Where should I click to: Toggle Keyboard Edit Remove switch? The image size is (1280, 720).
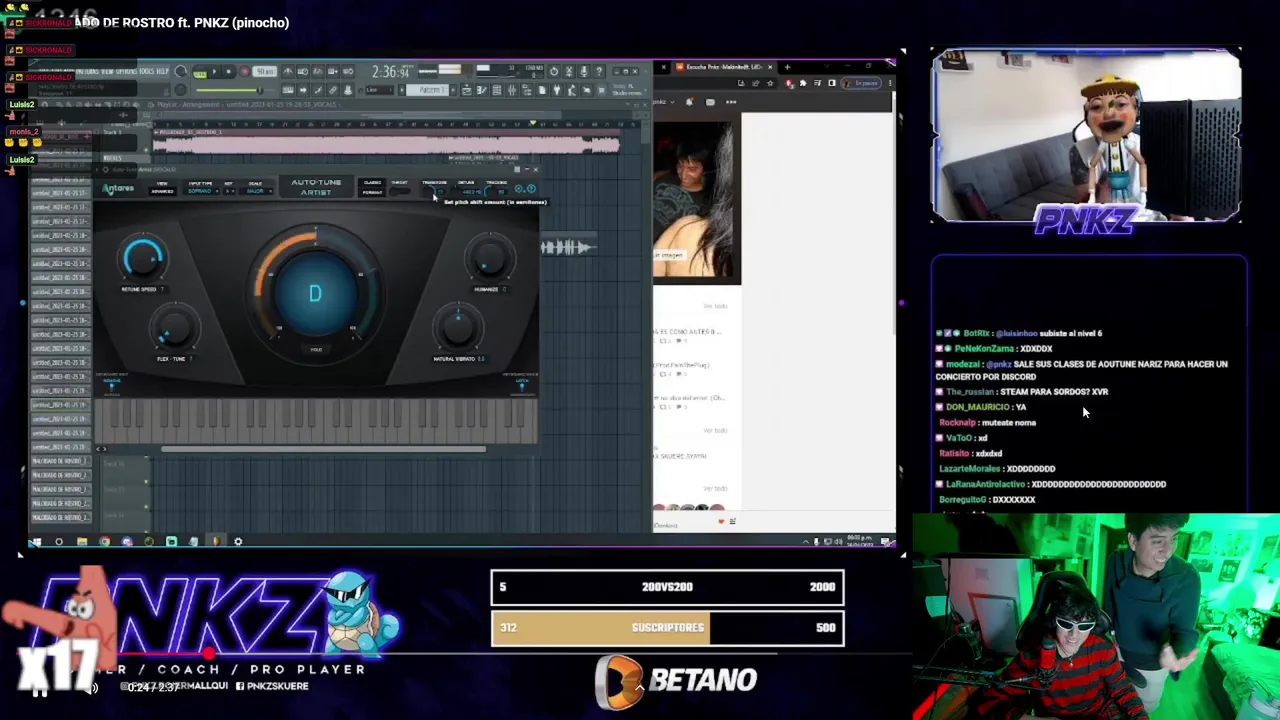(112, 387)
